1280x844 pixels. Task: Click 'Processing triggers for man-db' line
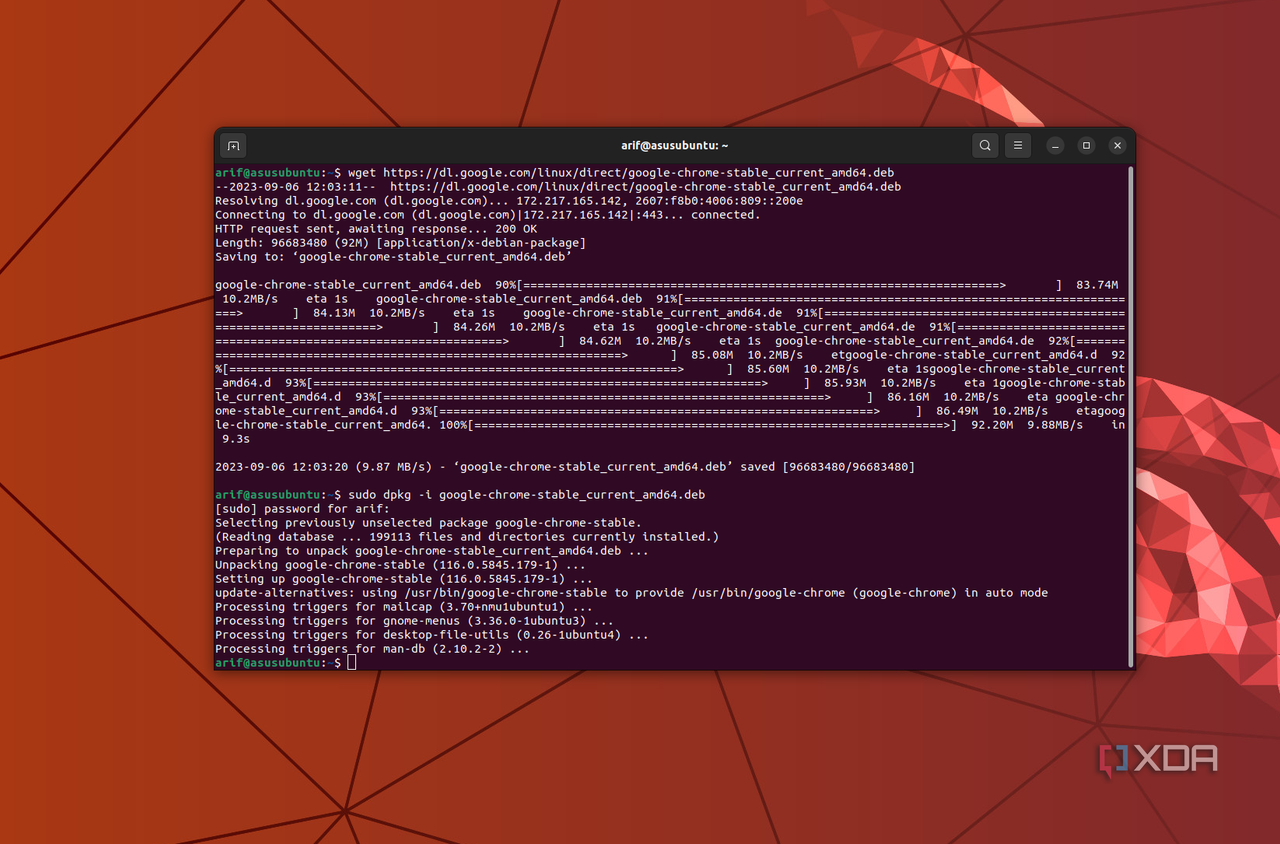(x=372, y=649)
